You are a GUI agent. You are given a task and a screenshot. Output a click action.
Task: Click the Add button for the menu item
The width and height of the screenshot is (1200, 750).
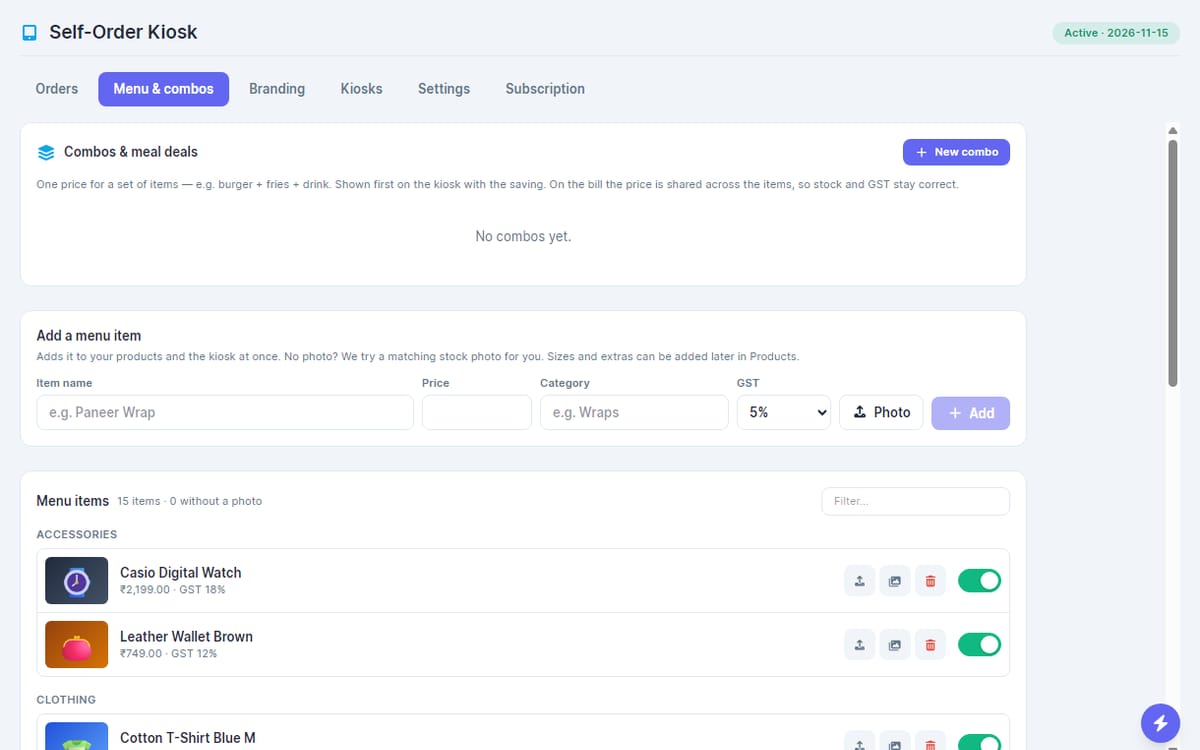pyautogui.click(x=970, y=413)
